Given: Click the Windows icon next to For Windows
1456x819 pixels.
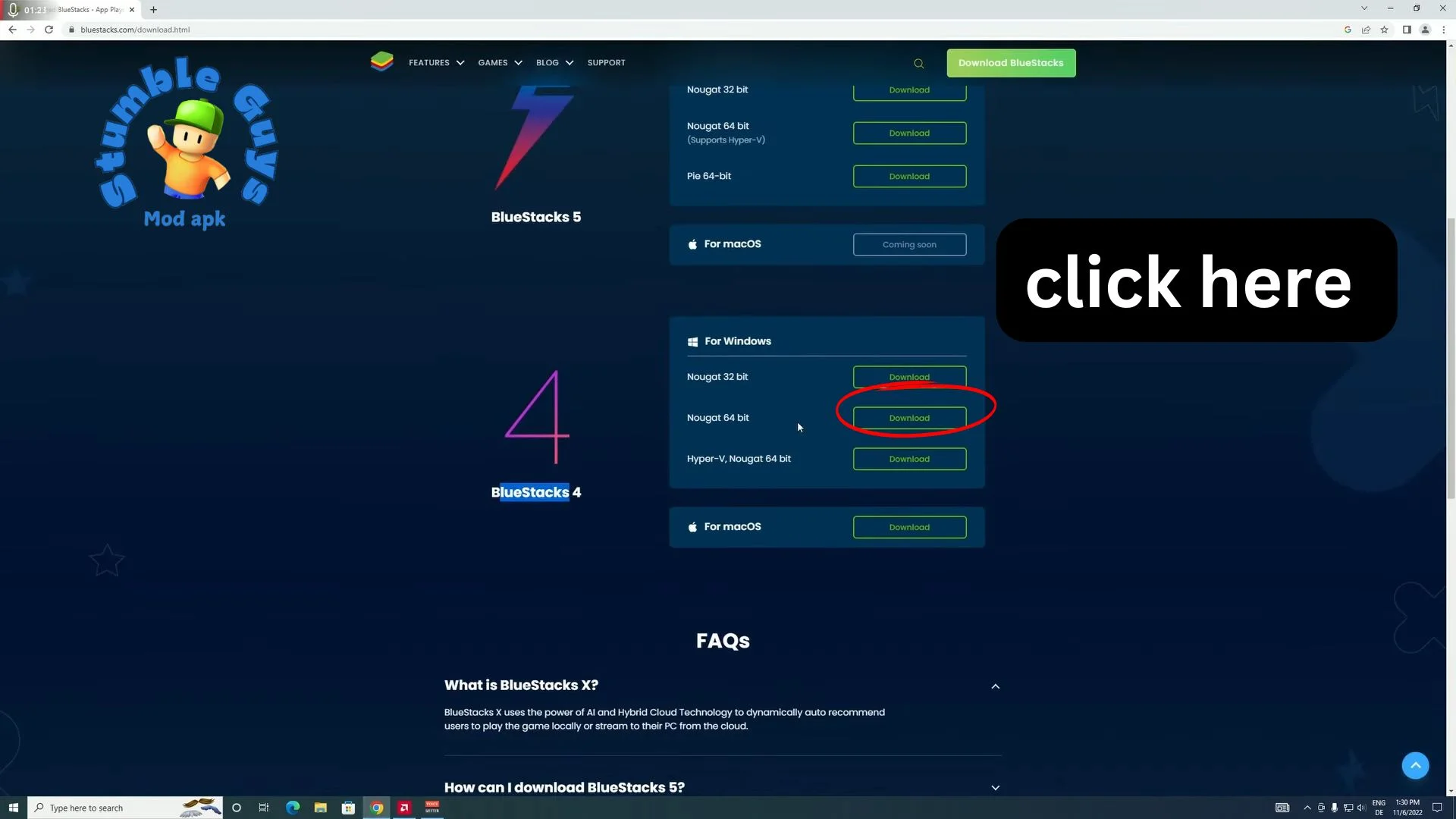Looking at the screenshot, I should click(693, 341).
